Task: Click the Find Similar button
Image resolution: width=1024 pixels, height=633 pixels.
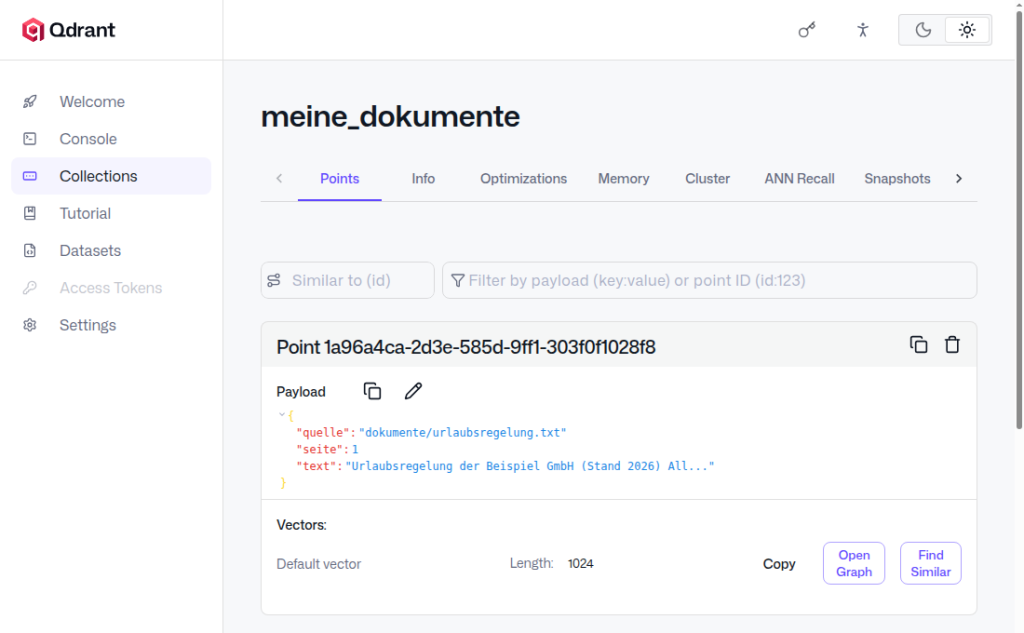Action: pyautogui.click(x=931, y=563)
